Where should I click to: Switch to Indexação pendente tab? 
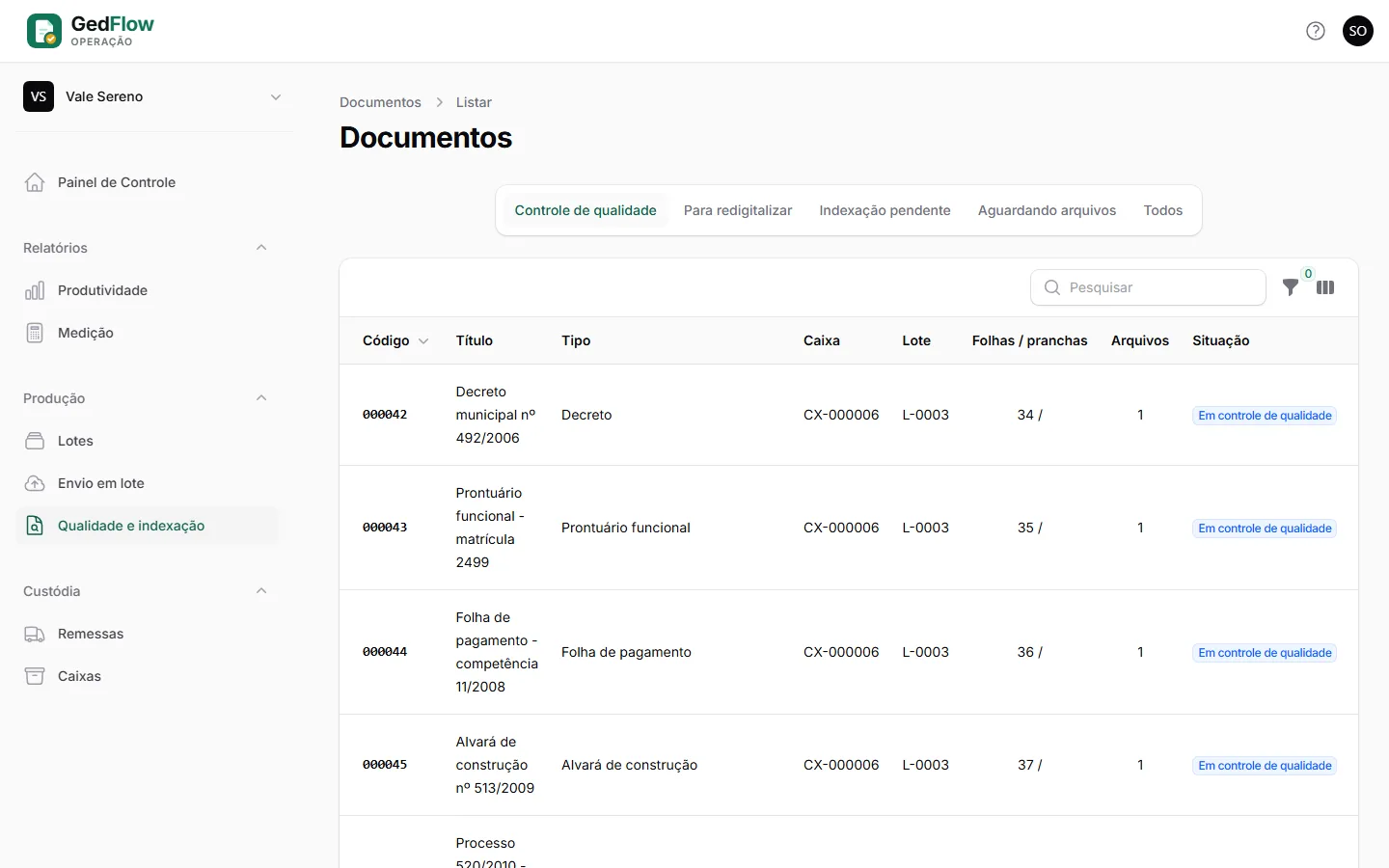[x=885, y=210]
